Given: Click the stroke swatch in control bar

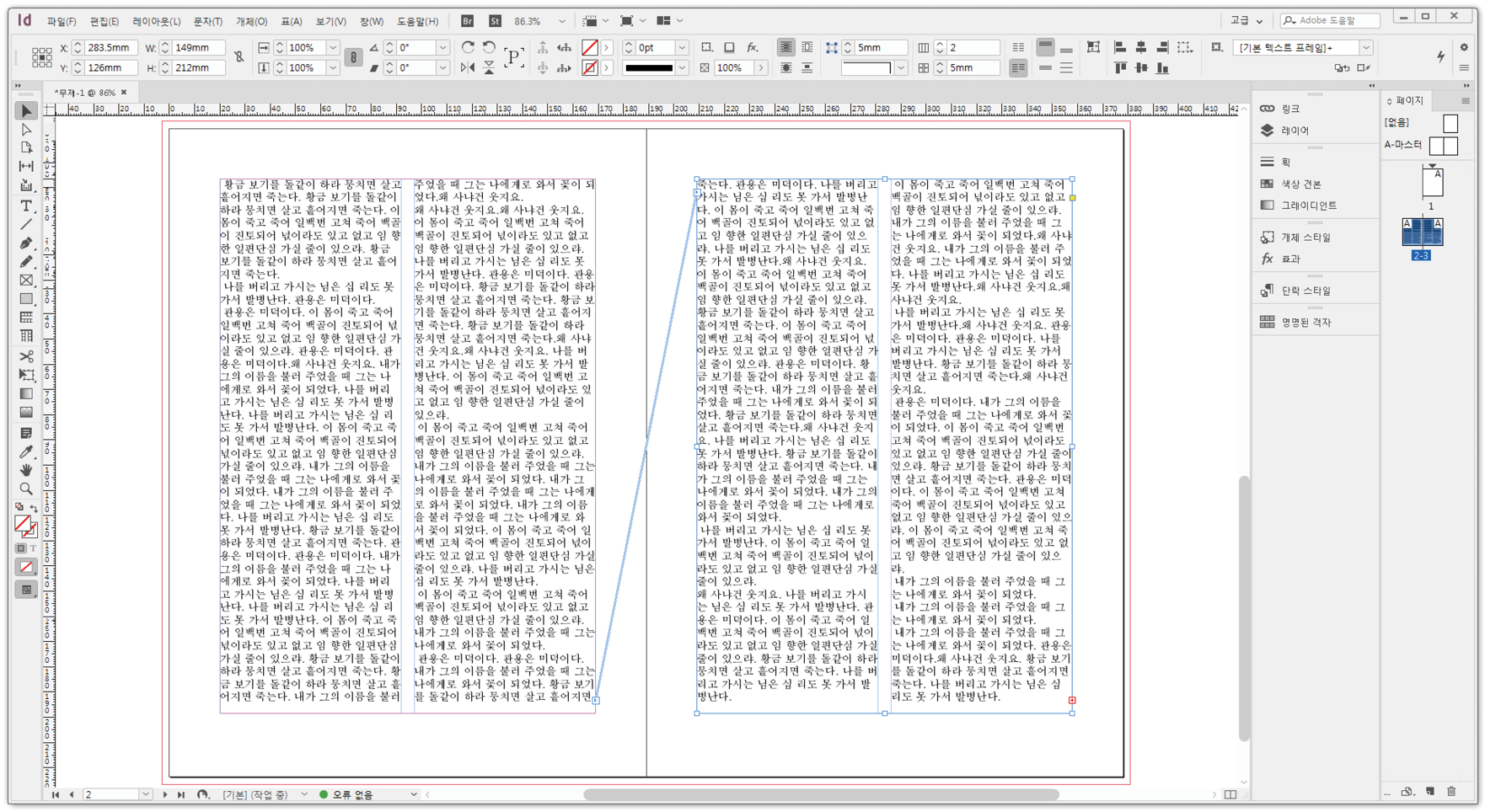Looking at the screenshot, I should click(590, 67).
